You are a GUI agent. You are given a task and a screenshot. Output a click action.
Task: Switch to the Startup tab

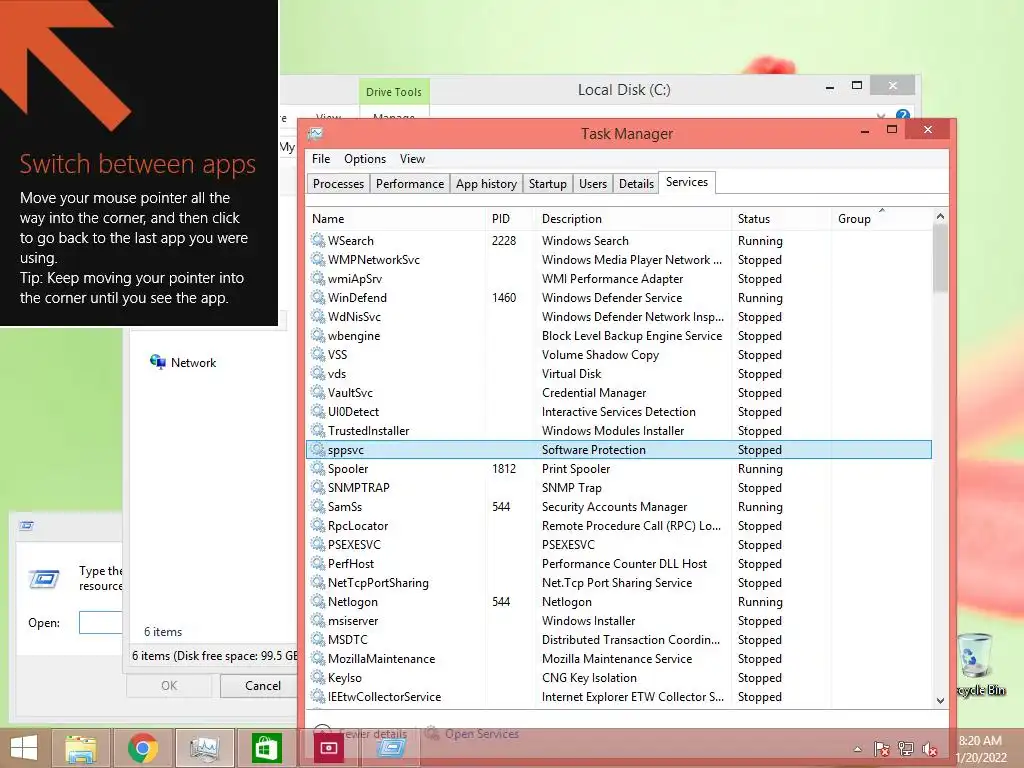click(x=547, y=184)
